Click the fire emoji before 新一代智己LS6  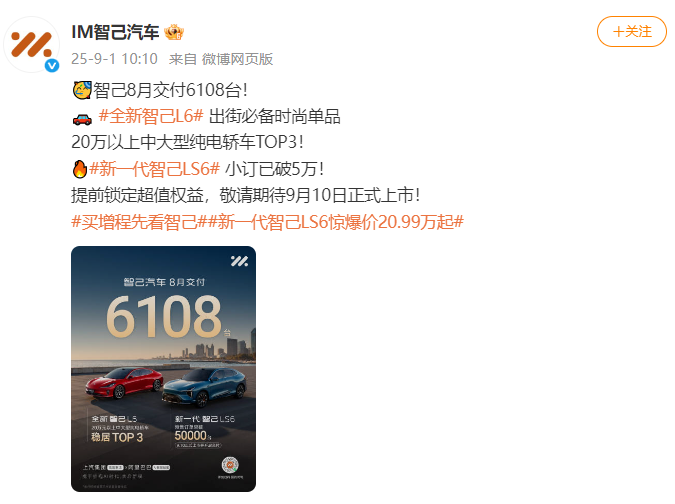coord(80,169)
